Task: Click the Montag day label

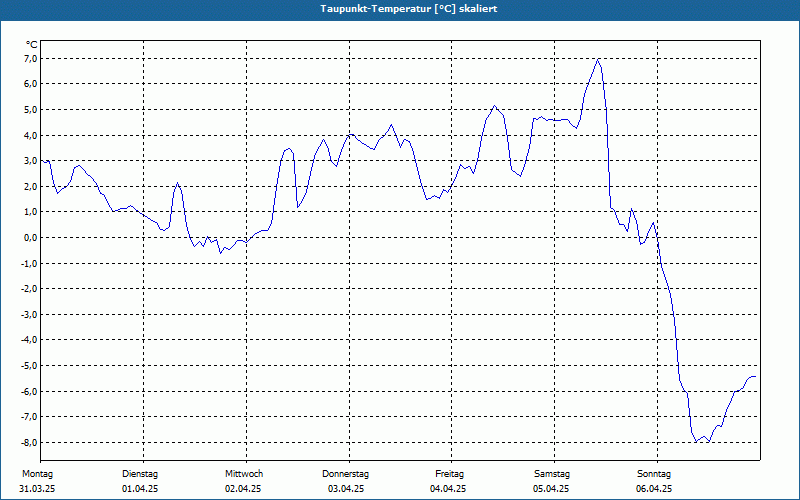Action: coord(38,474)
